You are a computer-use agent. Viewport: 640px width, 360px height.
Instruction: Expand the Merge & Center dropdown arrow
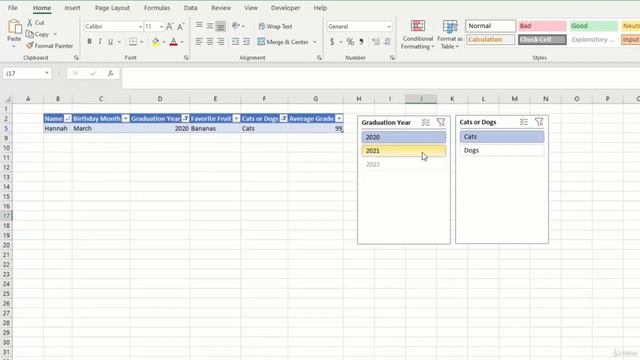[315, 42]
